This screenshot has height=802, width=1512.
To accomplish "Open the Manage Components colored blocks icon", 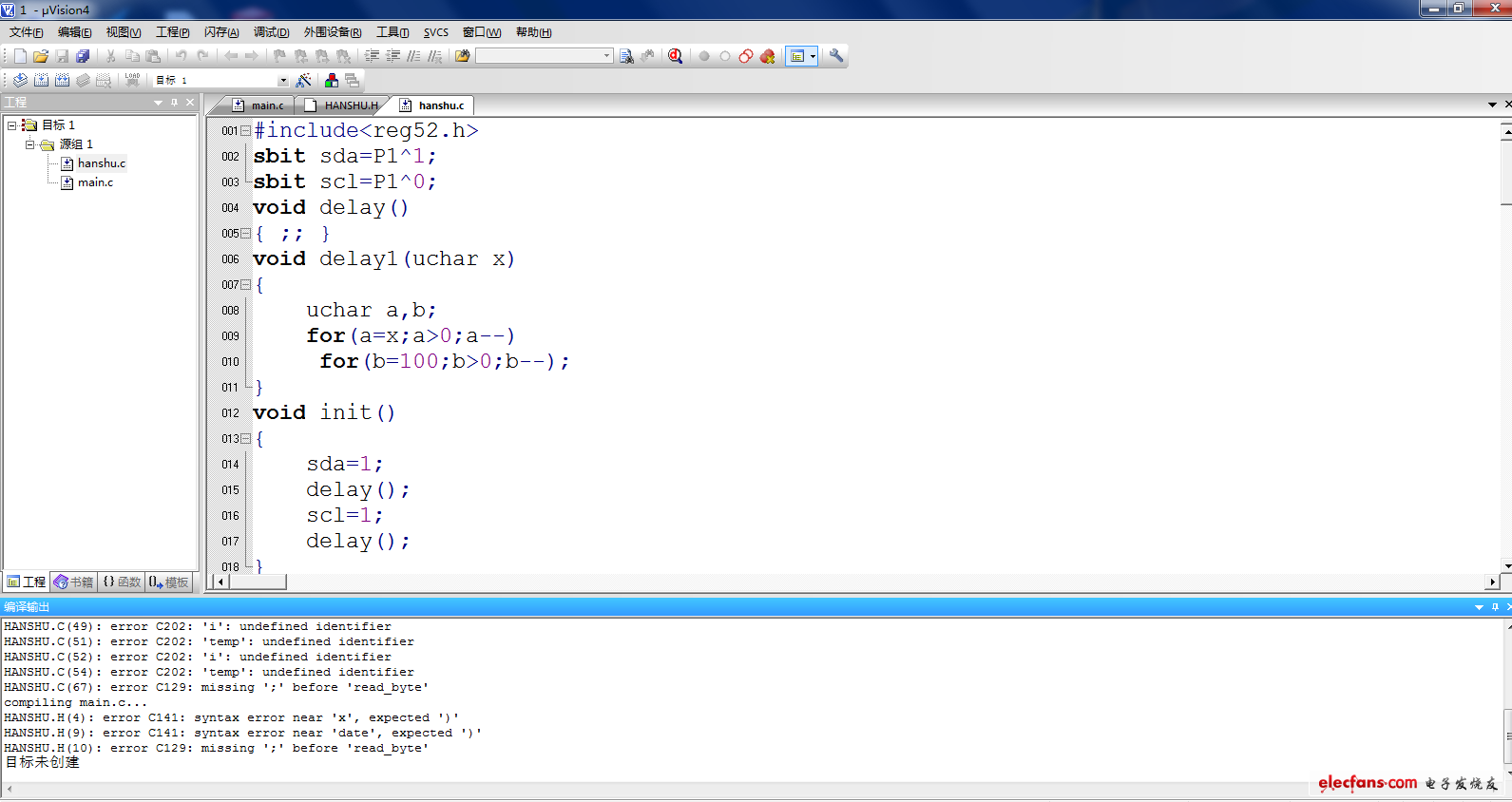I will pyautogui.click(x=332, y=80).
